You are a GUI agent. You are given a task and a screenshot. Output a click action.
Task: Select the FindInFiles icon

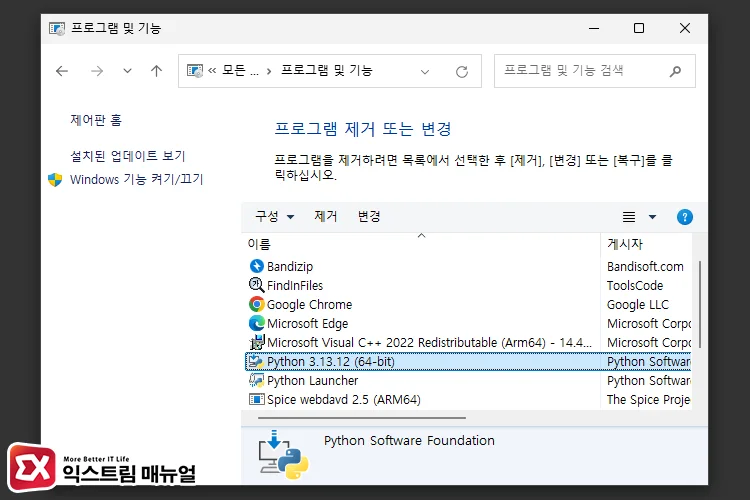click(x=257, y=285)
